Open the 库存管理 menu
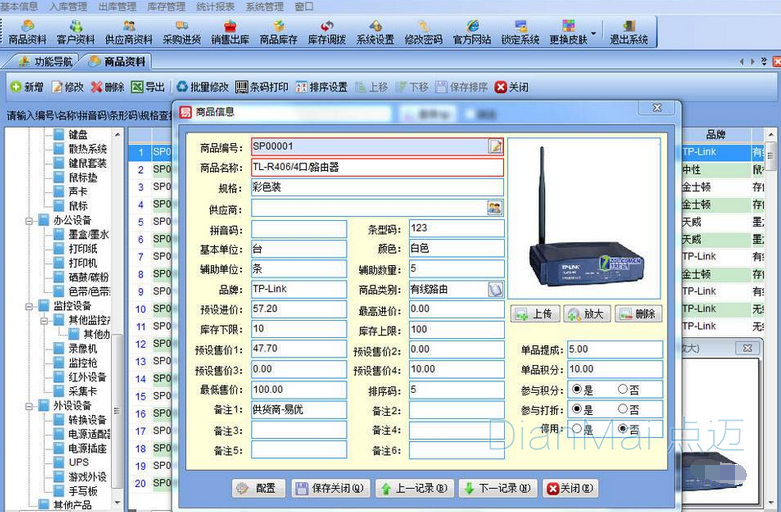The width and height of the screenshot is (781, 512). tap(166, 6)
